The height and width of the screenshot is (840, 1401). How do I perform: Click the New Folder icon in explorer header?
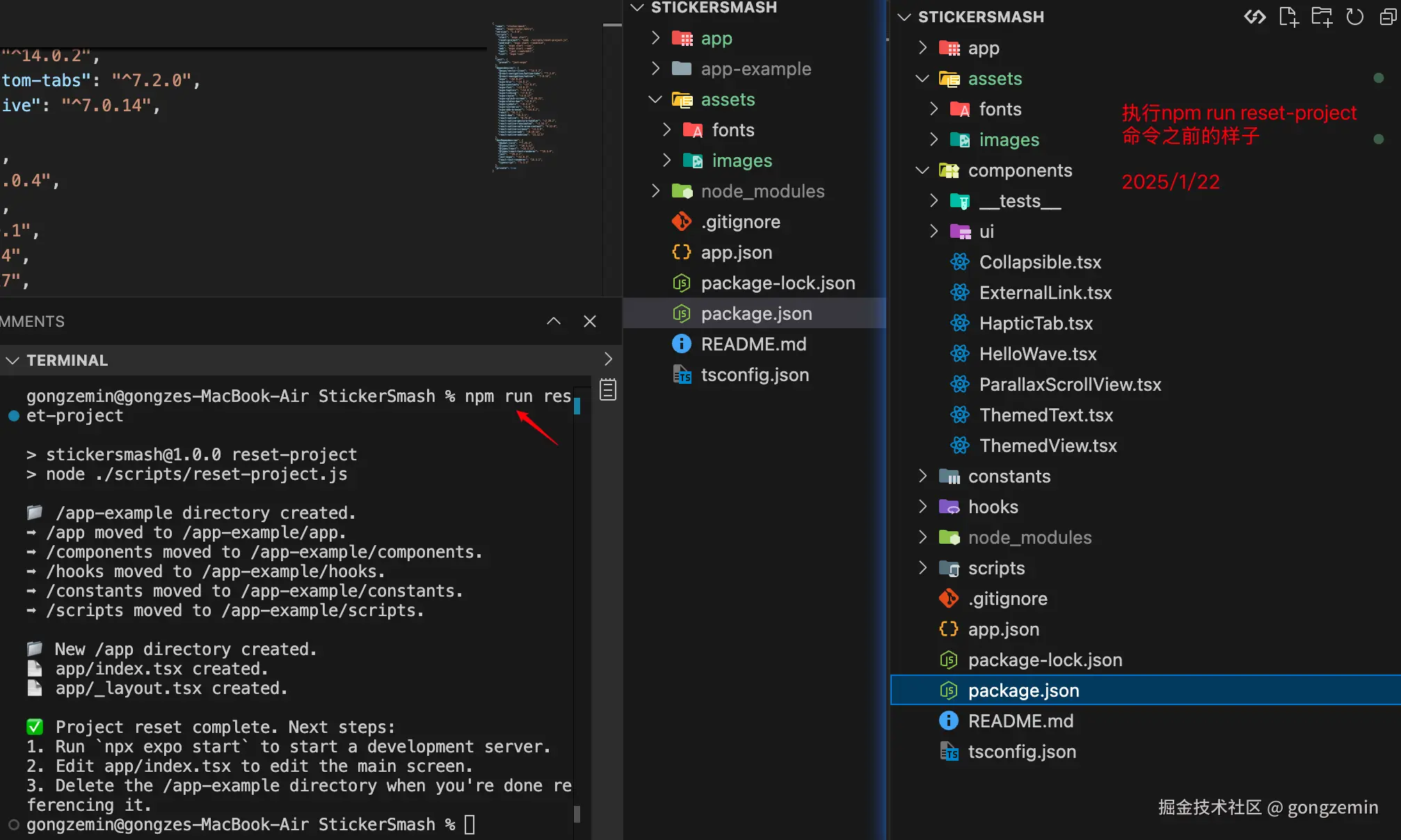pyautogui.click(x=1321, y=17)
